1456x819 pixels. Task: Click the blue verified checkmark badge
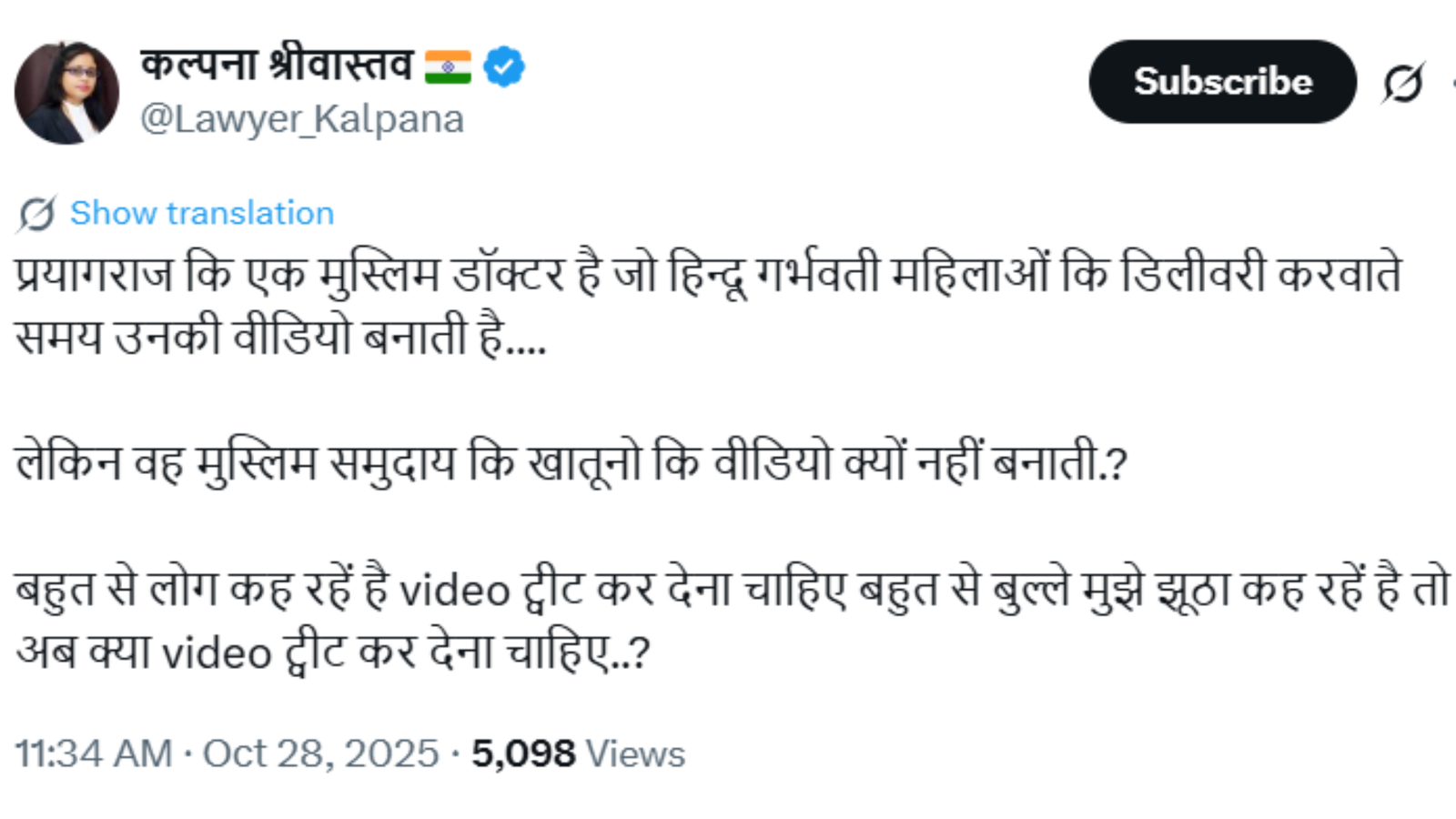(x=503, y=66)
